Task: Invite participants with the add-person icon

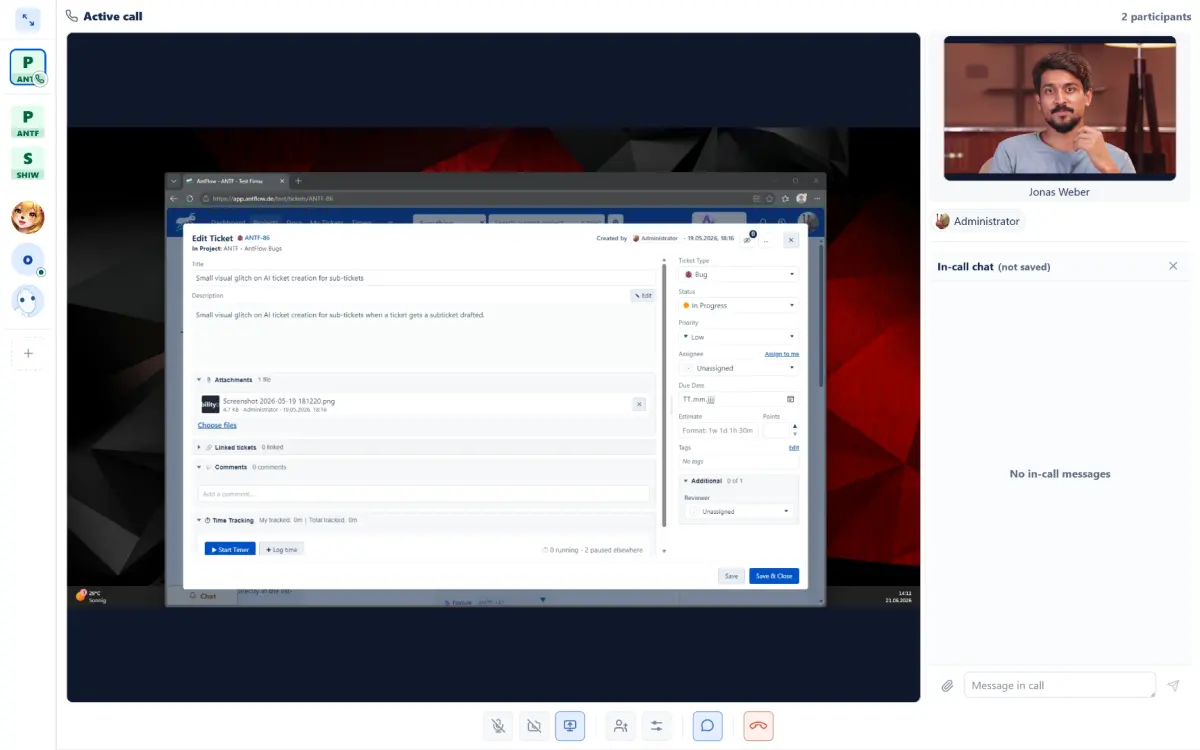Action: [621, 726]
